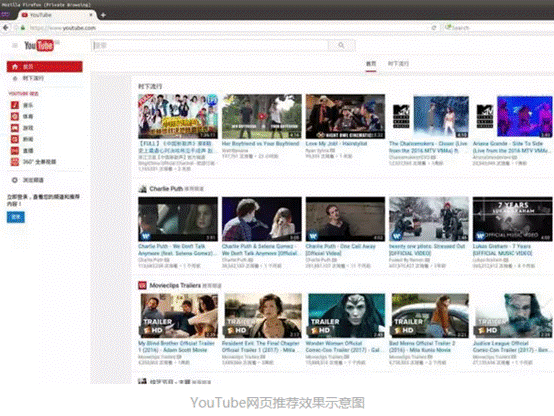Play the Ariana Grande MTV thumbnail
The width and height of the screenshot is (554, 416).
513,116
